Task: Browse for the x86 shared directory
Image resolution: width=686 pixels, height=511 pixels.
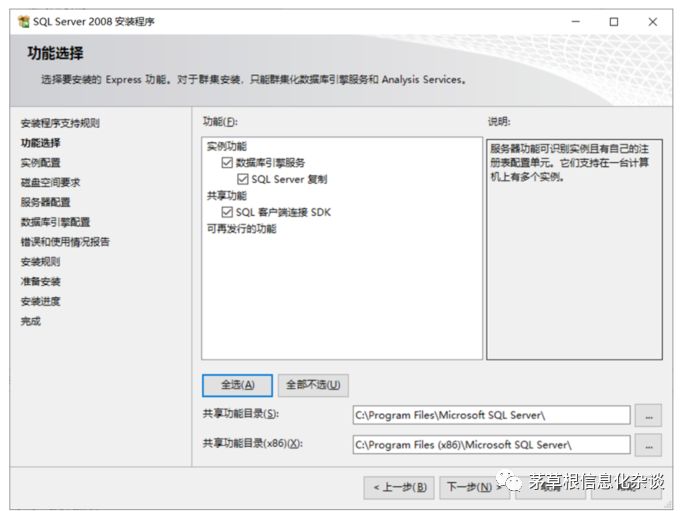Action: tap(649, 445)
